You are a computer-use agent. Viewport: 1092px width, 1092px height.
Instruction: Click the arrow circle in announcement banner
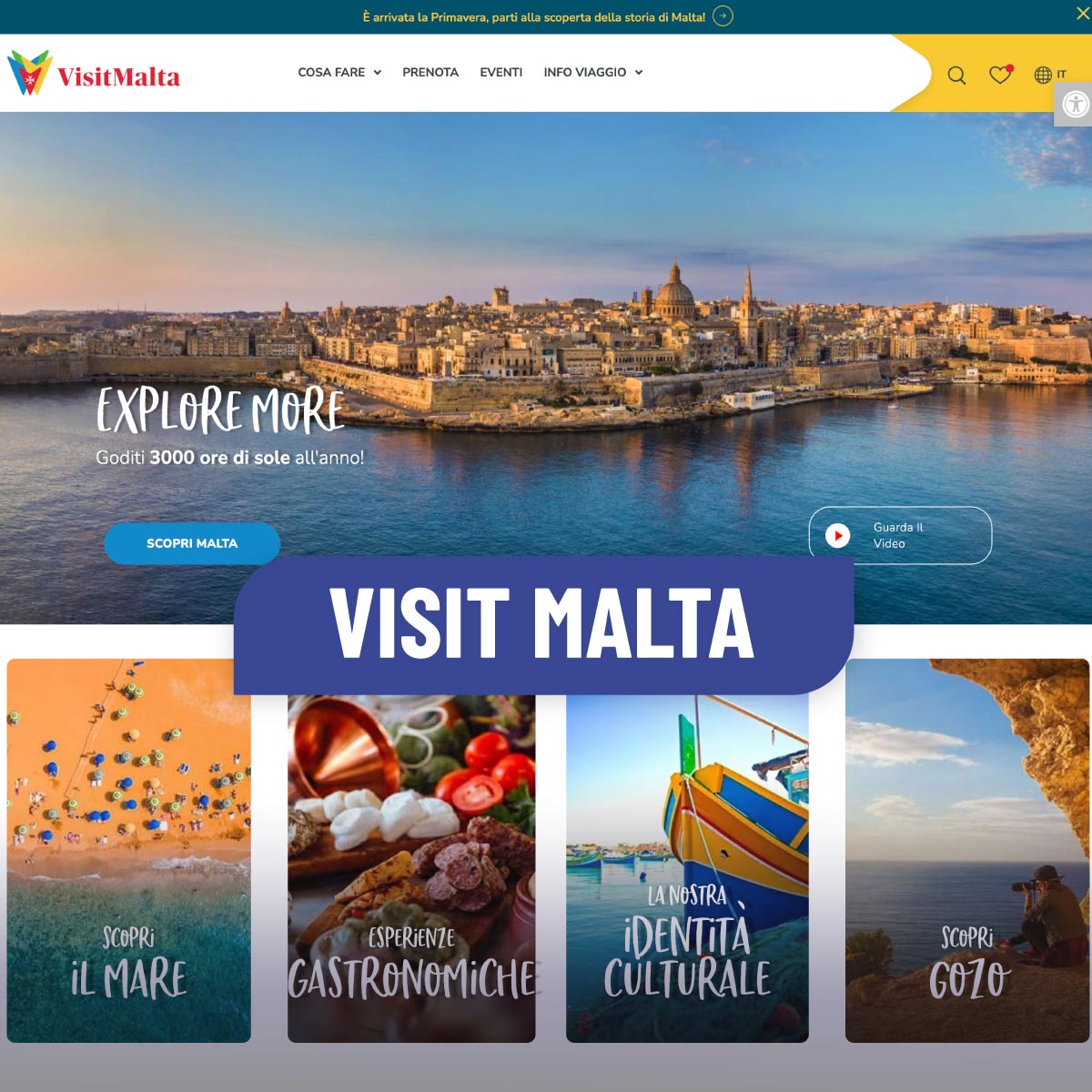pos(723,16)
